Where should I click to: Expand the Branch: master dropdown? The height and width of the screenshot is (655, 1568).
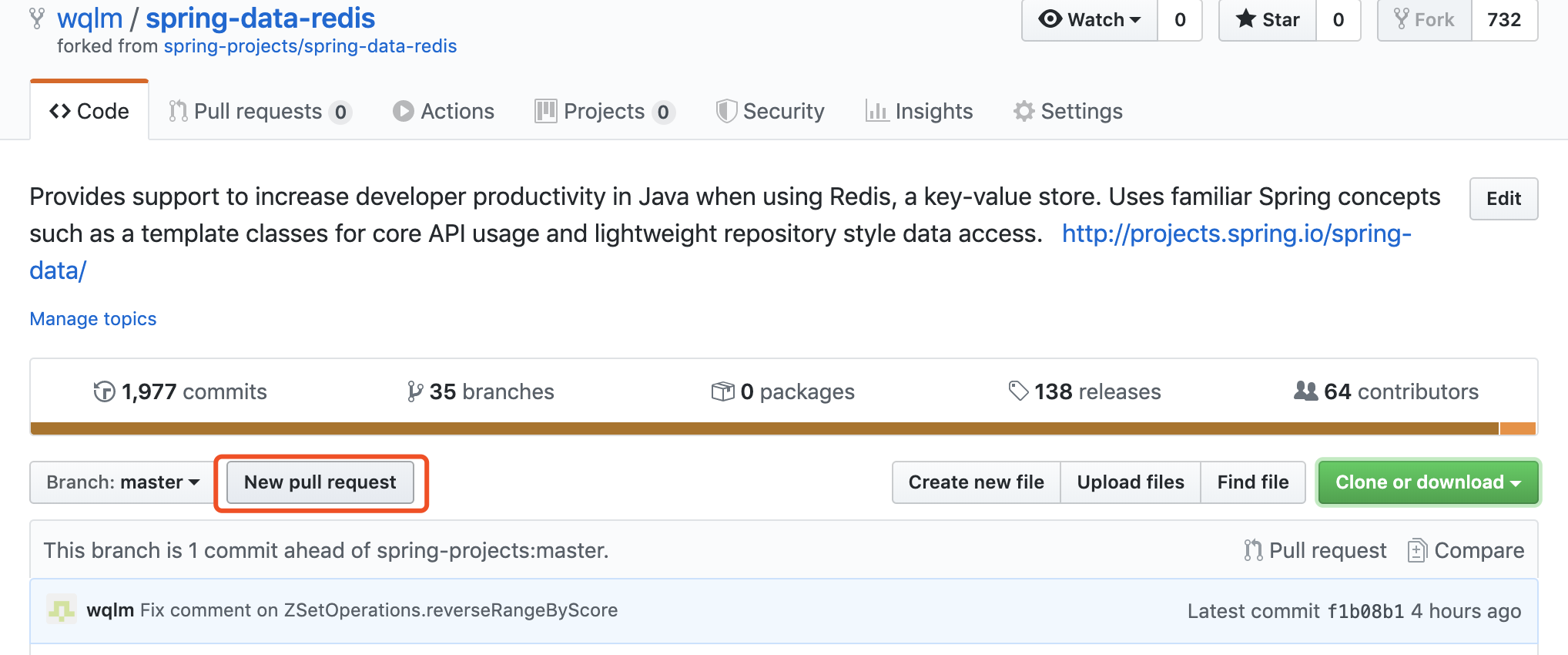click(123, 482)
